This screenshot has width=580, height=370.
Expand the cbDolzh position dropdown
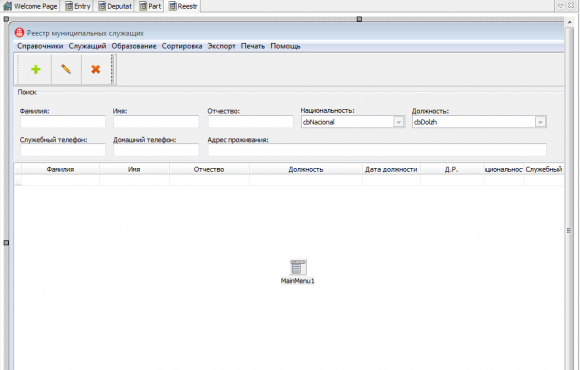click(x=540, y=122)
